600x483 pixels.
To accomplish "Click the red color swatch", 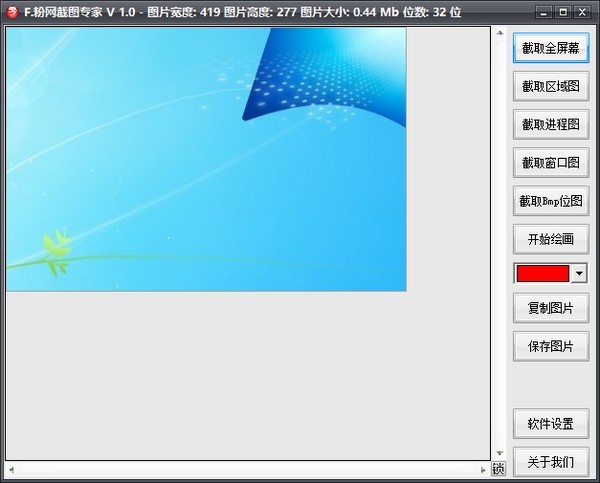I will [542, 273].
